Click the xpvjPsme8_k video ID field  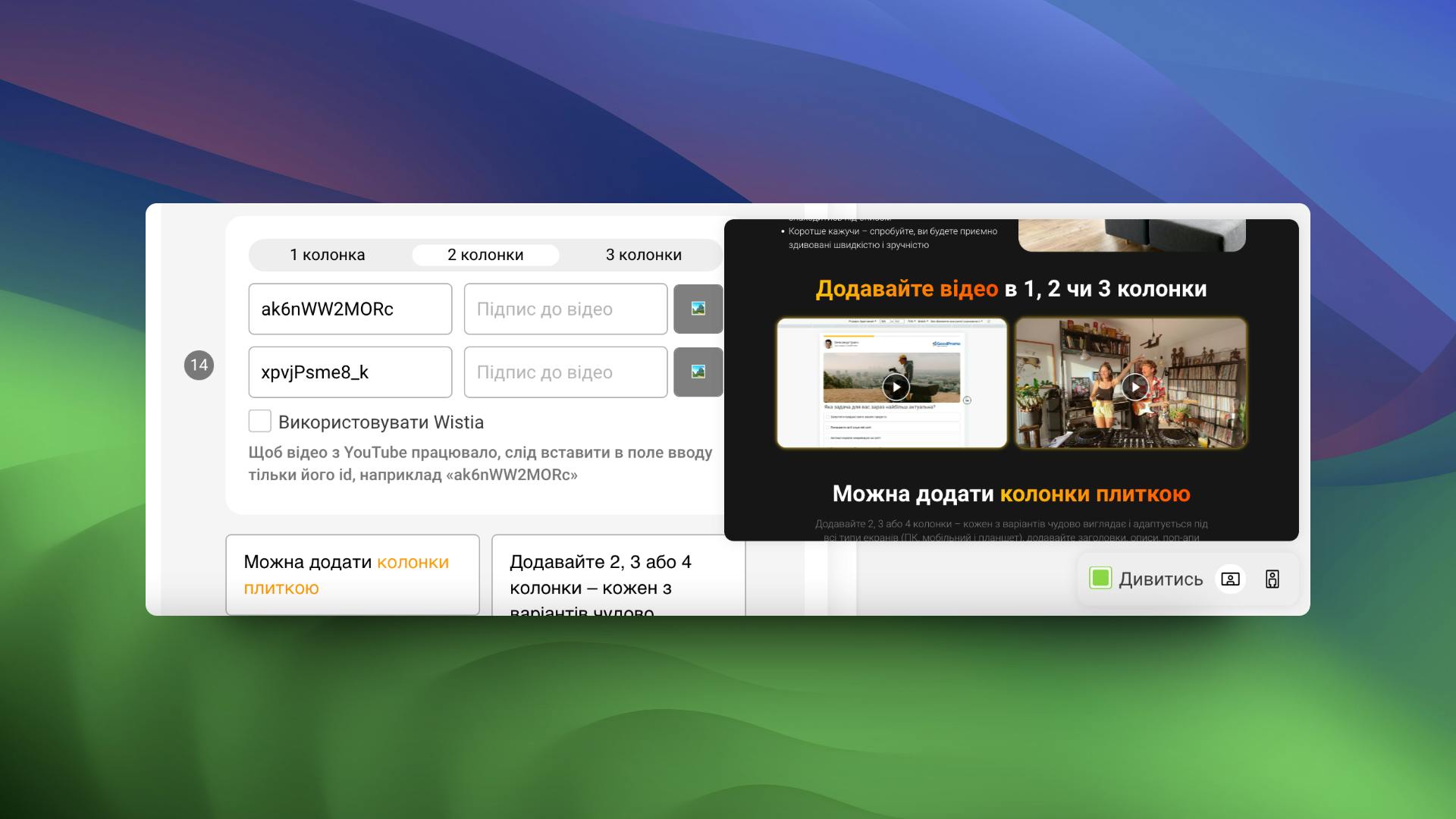[x=350, y=372]
